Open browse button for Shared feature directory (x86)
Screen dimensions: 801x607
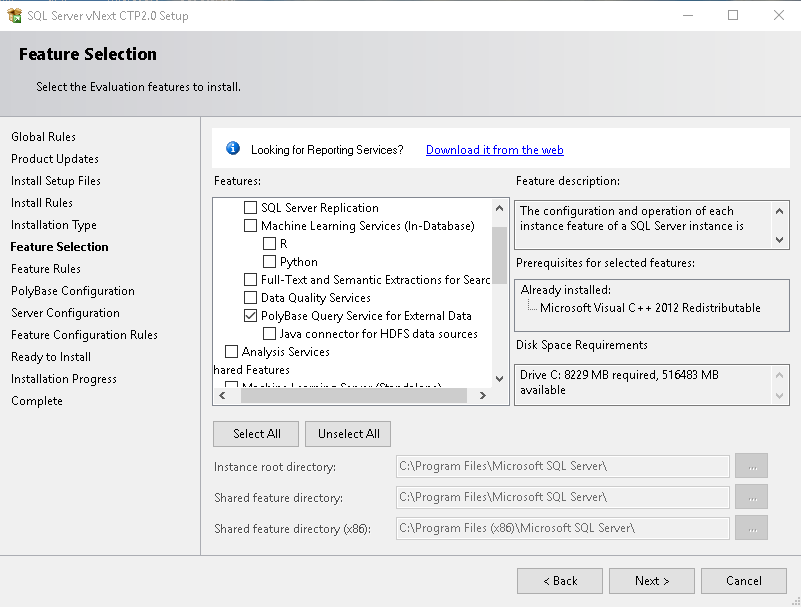(751, 528)
